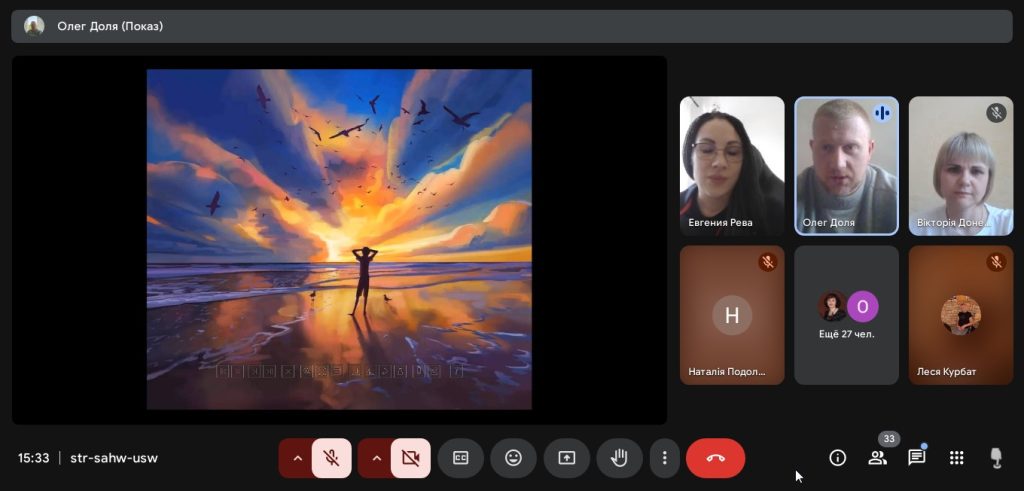The width and height of the screenshot is (1024, 491).
Task: Click Леся Курбат's round profile photo
Action: point(961,315)
